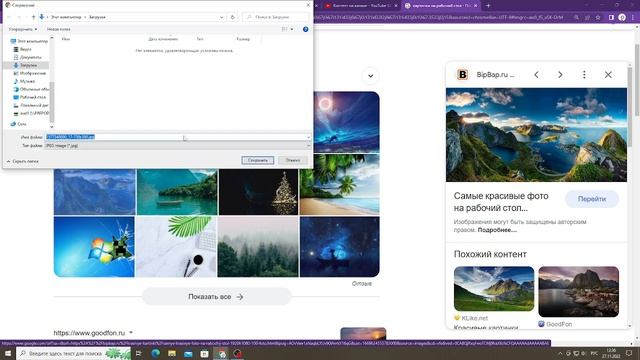Image resolution: width=640 pixels, height=360 pixels.
Task: Click Новая папка button
Action: click(58, 29)
